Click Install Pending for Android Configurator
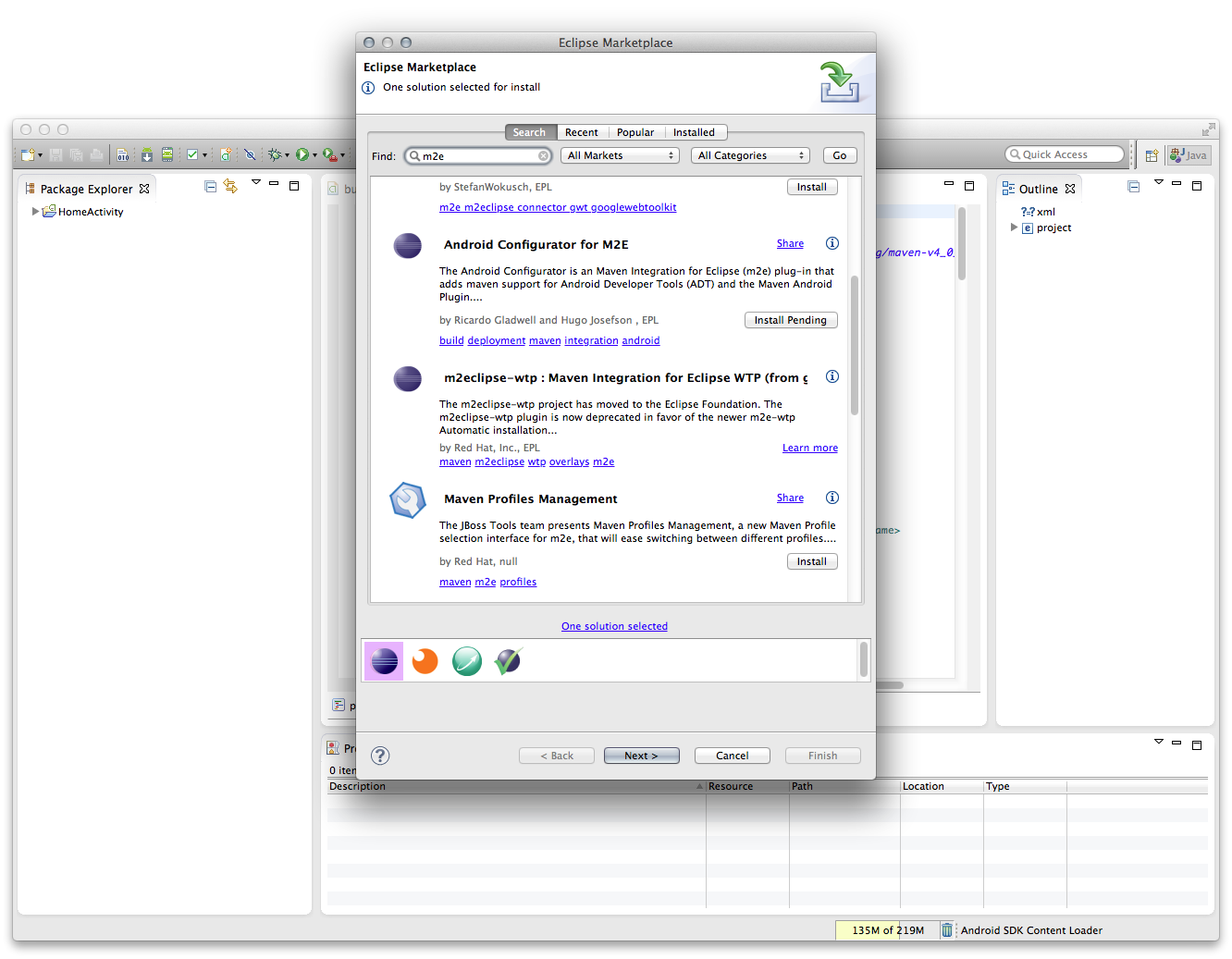The width and height of the screenshot is (1232, 959). pyautogui.click(x=791, y=320)
